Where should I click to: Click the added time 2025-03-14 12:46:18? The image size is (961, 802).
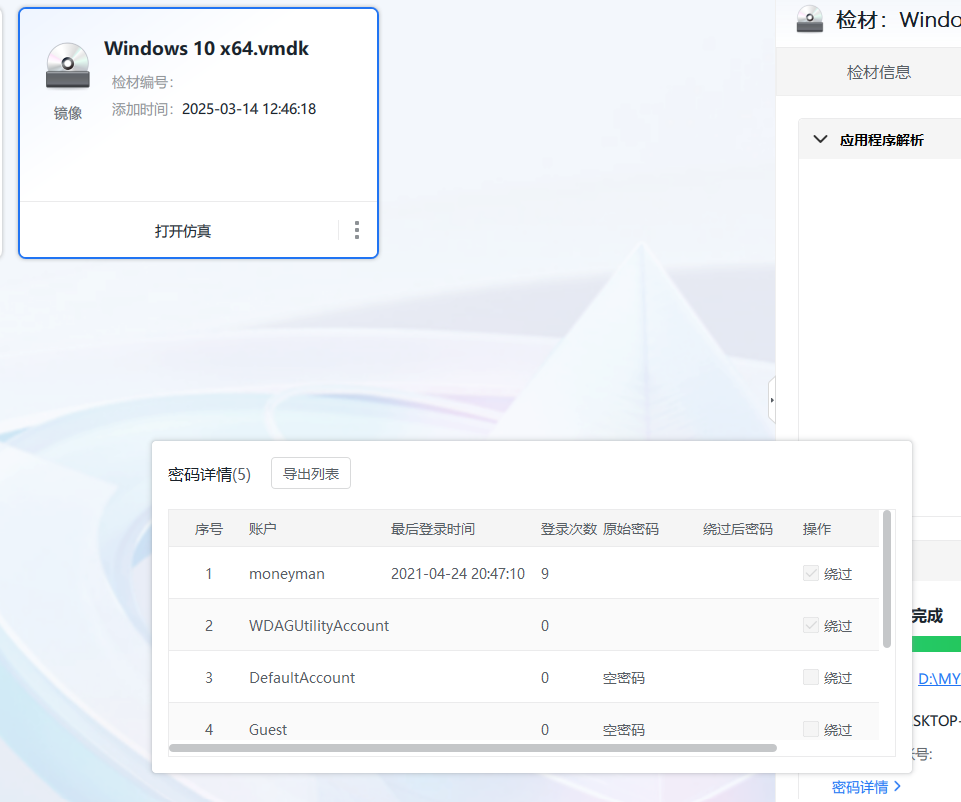[249, 109]
